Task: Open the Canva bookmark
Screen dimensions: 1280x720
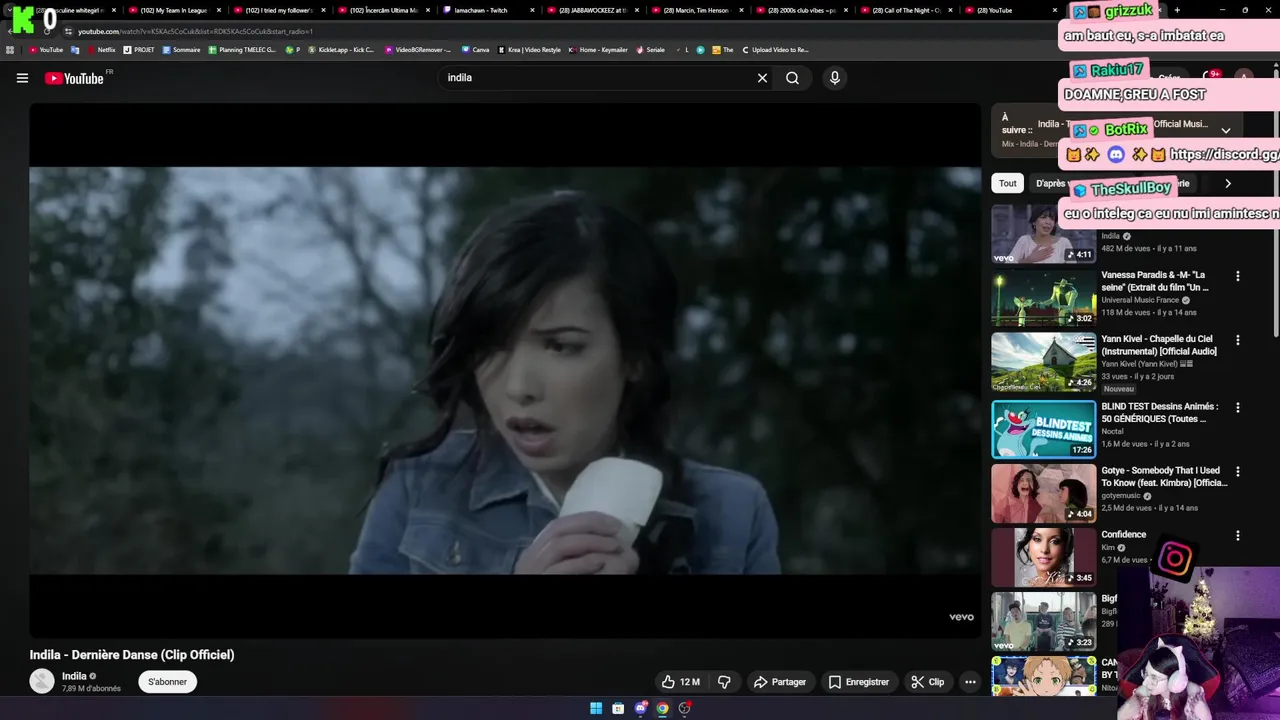Action: (476, 49)
